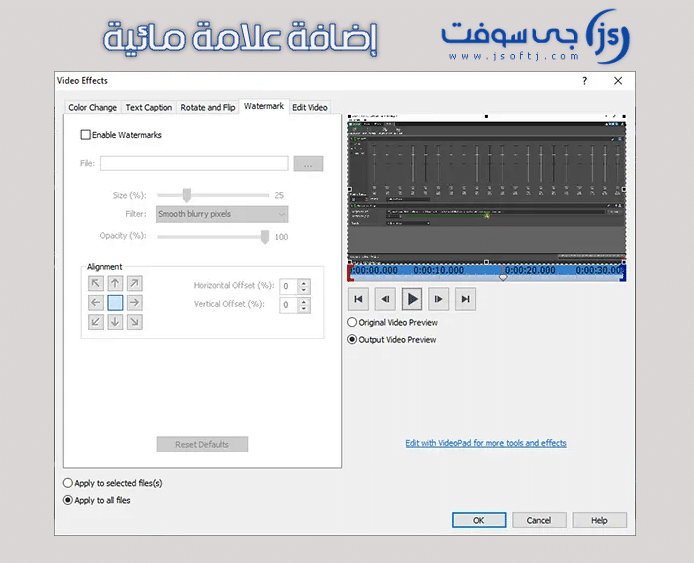The height and width of the screenshot is (563, 694).
Task: Choose Apply to all files
Action: 68,500
